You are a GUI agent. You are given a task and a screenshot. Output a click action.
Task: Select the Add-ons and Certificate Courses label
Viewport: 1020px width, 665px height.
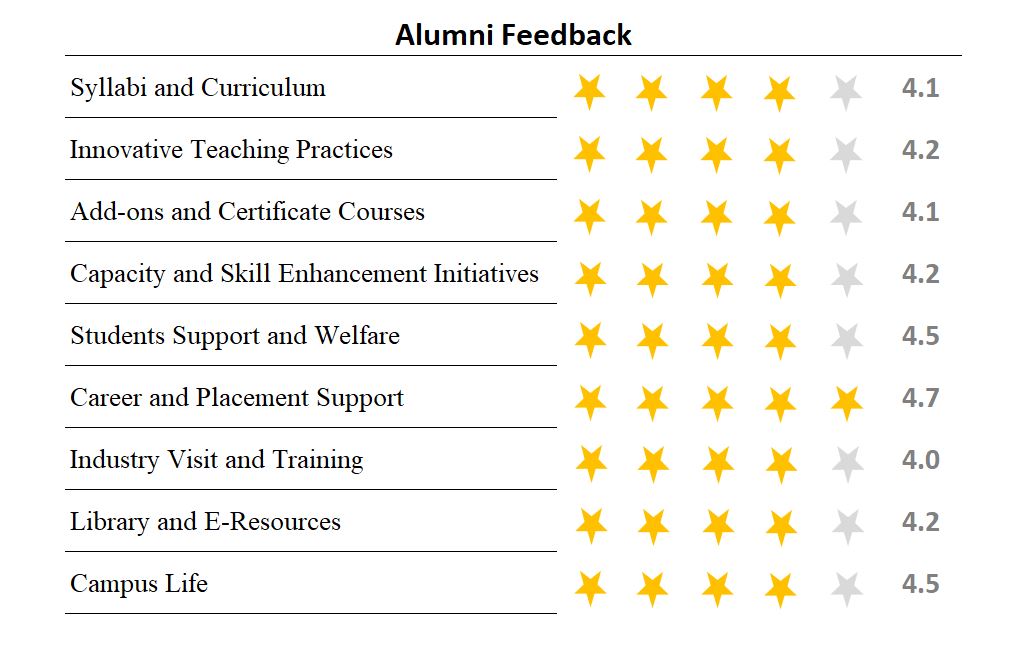pyautogui.click(x=247, y=212)
